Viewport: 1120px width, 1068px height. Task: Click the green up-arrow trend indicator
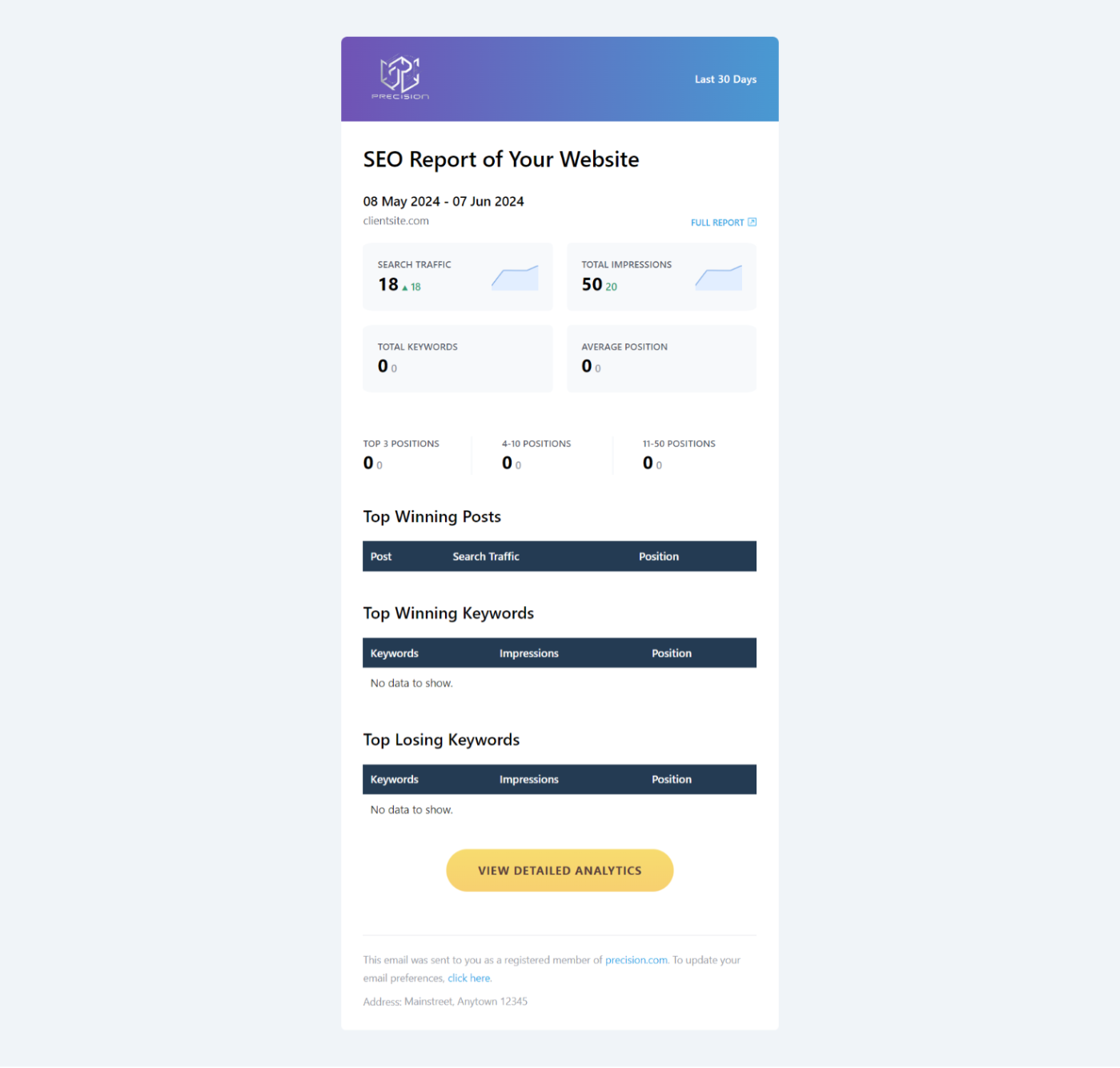pyautogui.click(x=405, y=287)
